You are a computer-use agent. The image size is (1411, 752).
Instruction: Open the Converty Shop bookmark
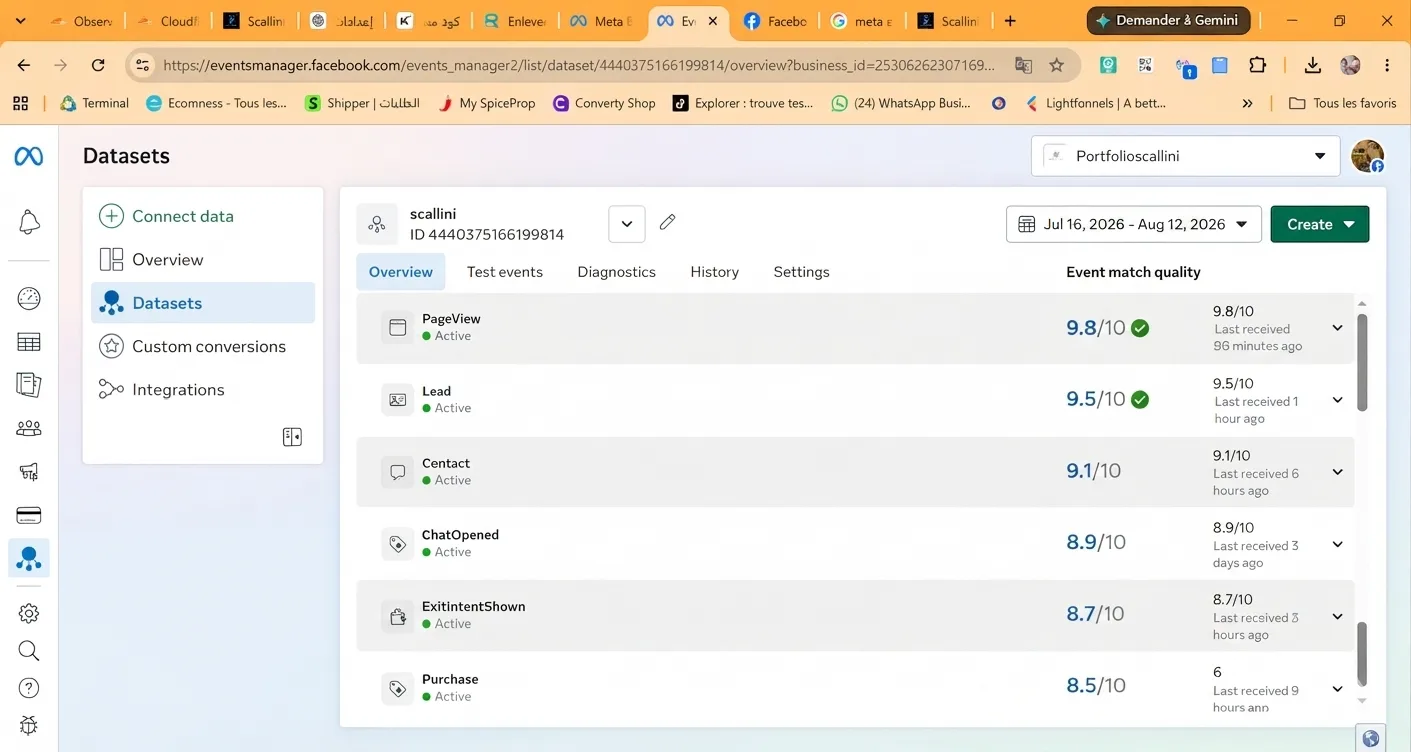(x=605, y=103)
